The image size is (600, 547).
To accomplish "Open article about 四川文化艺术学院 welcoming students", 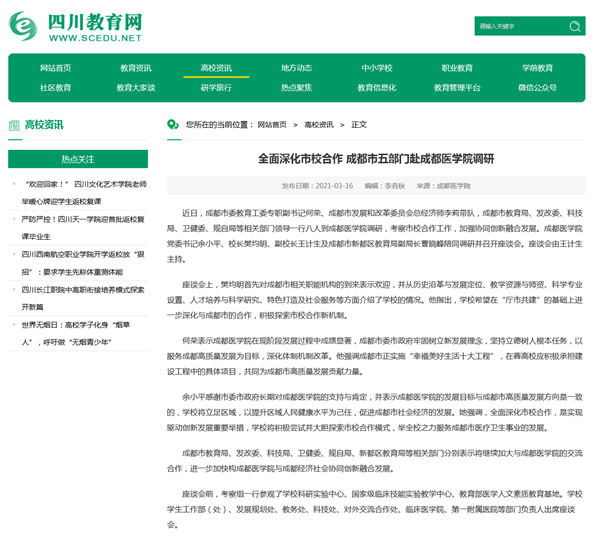I will coord(84,193).
